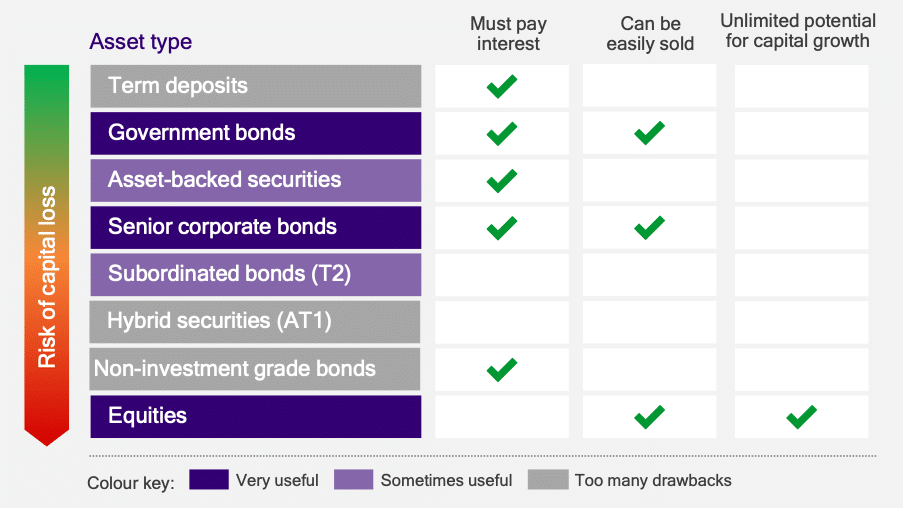Click the Must pay interest column header
903x508 pixels.
point(508,33)
